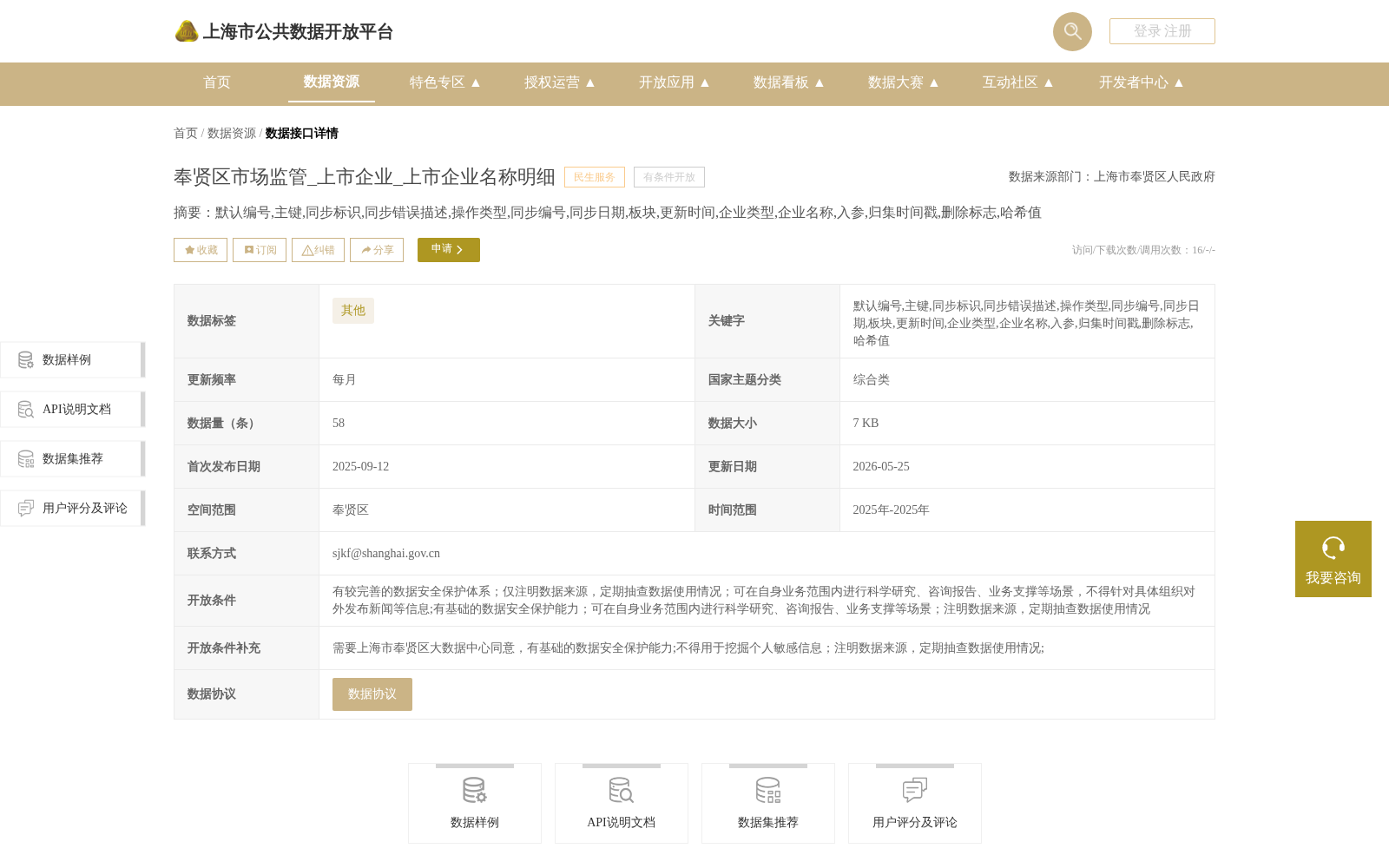1389x868 pixels.
Task: Click the 2025年-2025年 time range value
Action: 891,510
